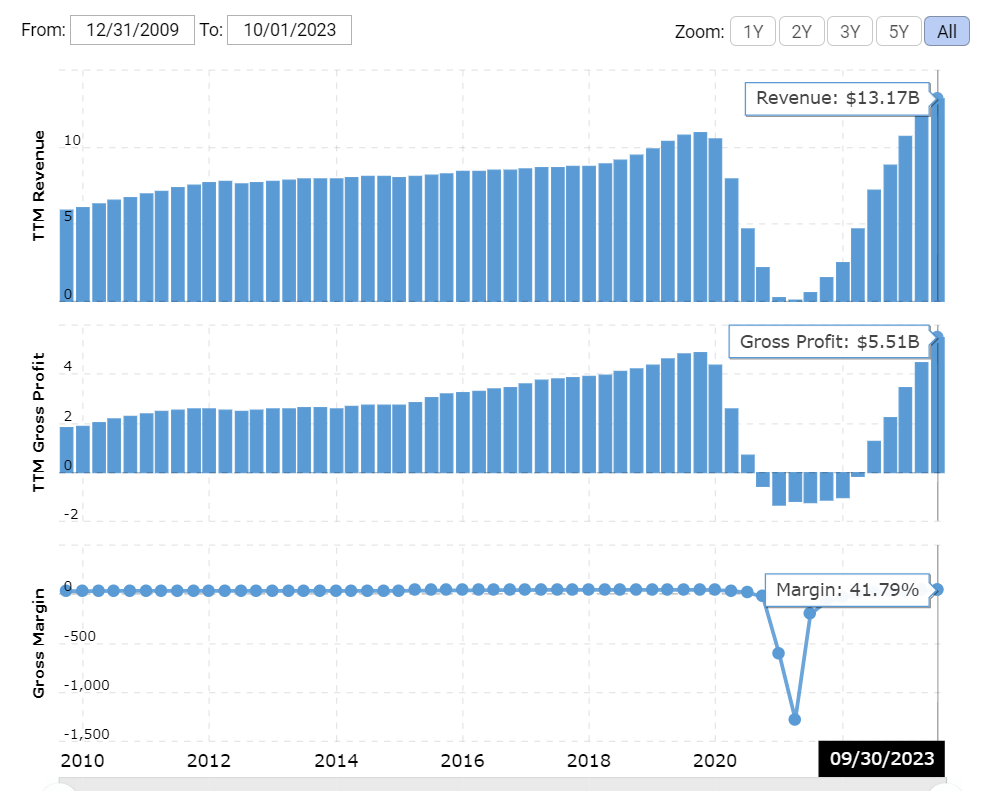Choose the 5Y zoom option
Image resolution: width=1001 pixels, height=791 pixels.
(898, 31)
